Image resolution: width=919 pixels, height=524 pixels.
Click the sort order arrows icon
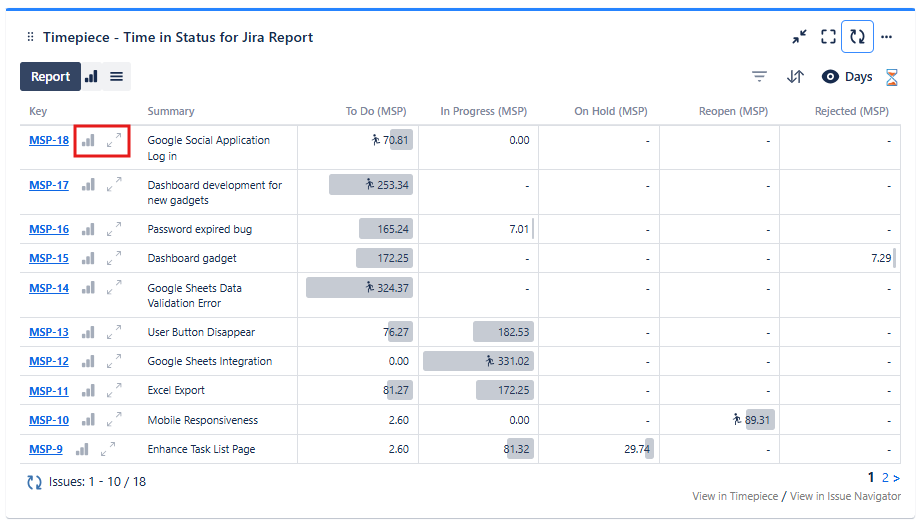(795, 77)
